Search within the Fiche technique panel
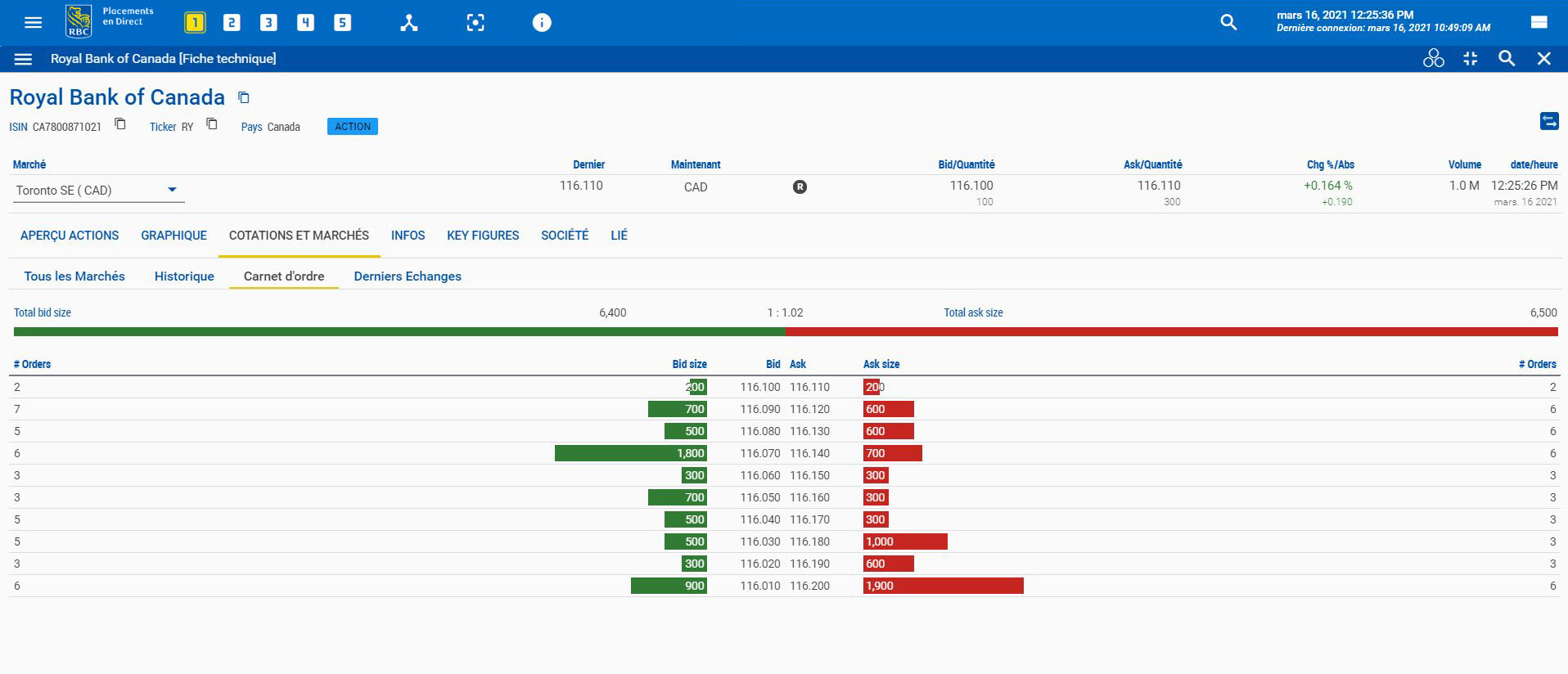 (1507, 58)
